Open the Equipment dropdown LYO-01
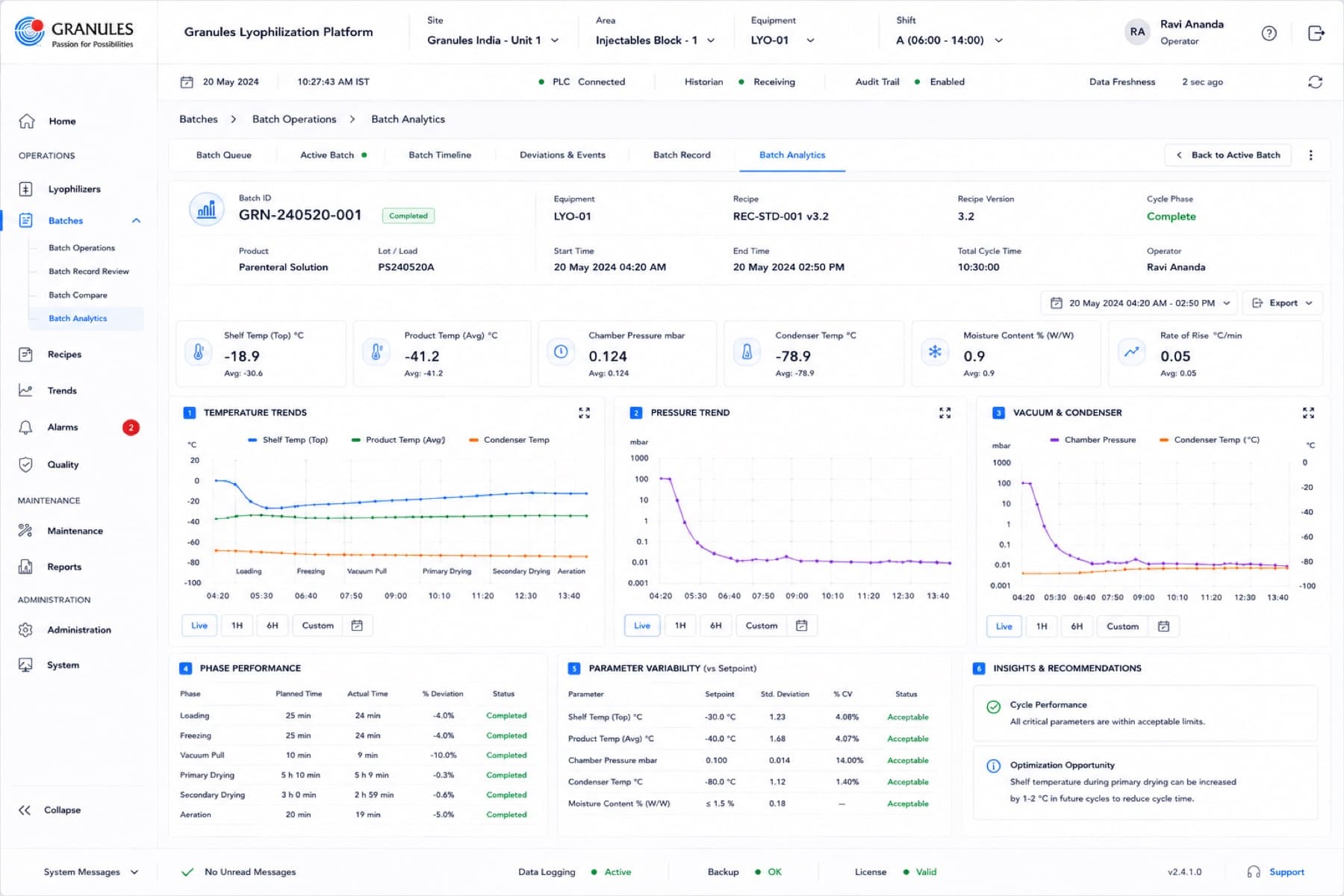This screenshot has height=896, width=1344. [x=783, y=40]
